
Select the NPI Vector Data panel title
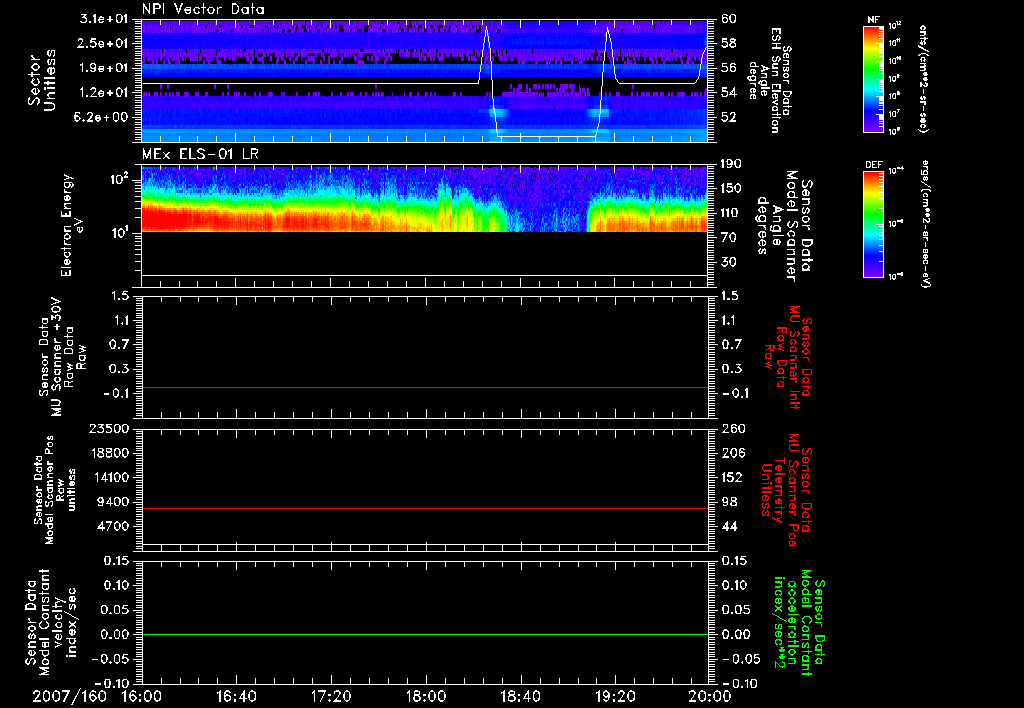203,9
